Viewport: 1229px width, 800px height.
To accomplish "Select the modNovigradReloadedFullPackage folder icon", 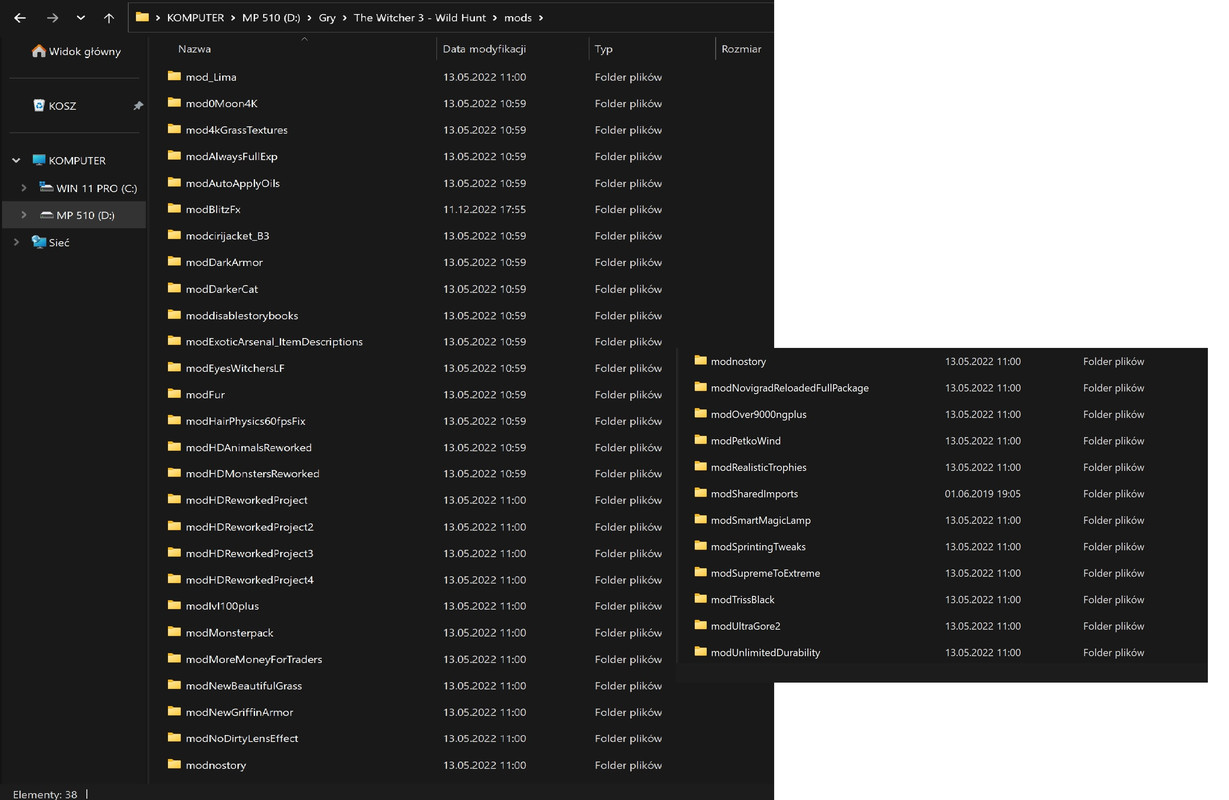I will (x=700, y=387).
